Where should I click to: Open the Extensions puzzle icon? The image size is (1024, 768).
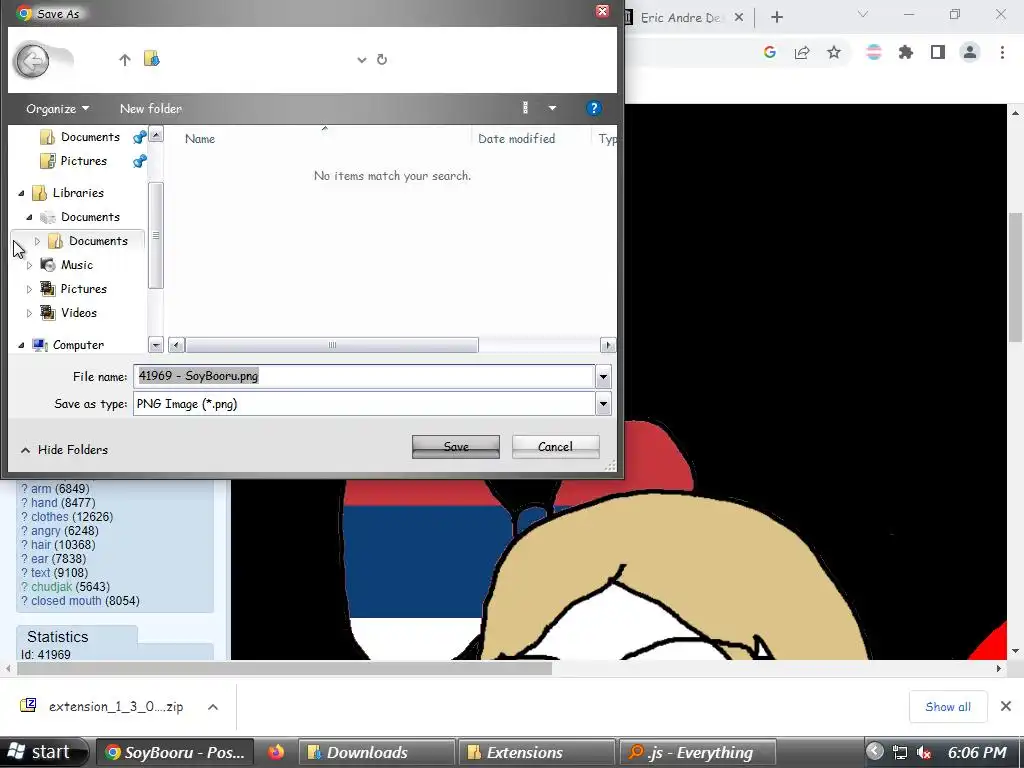tap(906, 52)
